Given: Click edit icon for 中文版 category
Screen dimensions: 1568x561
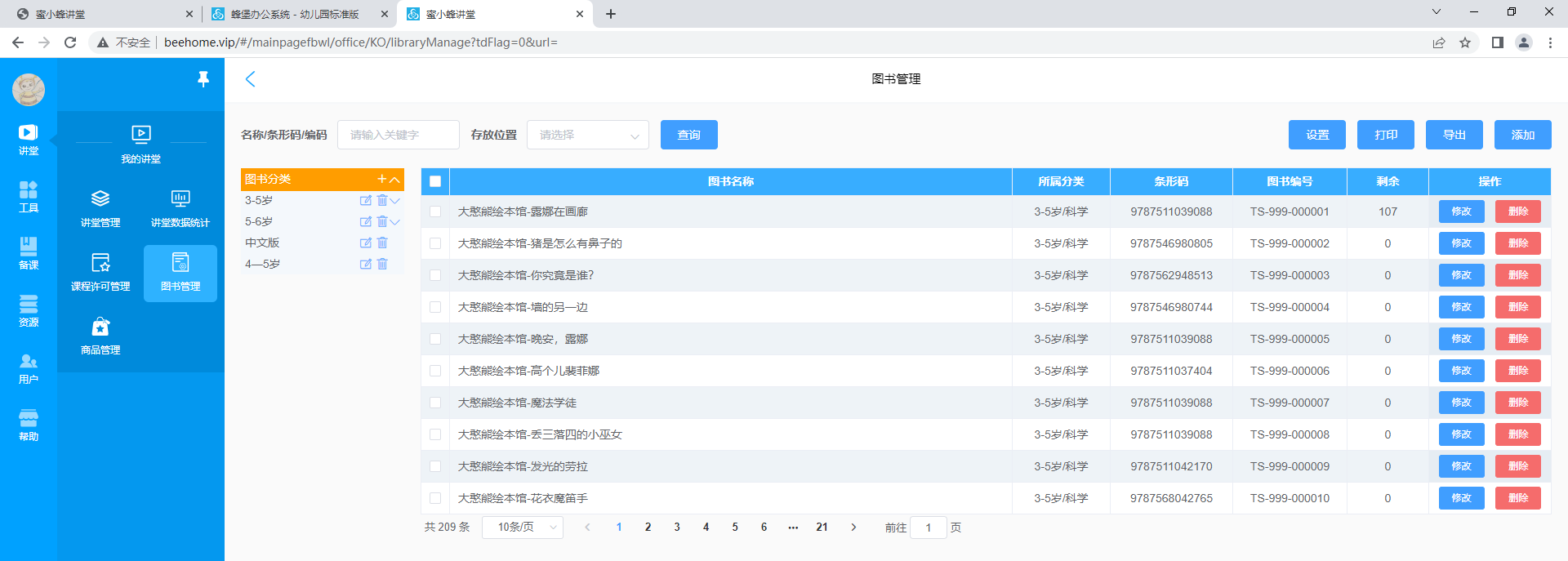Looking at the screenshot, I should coord(365,243).
